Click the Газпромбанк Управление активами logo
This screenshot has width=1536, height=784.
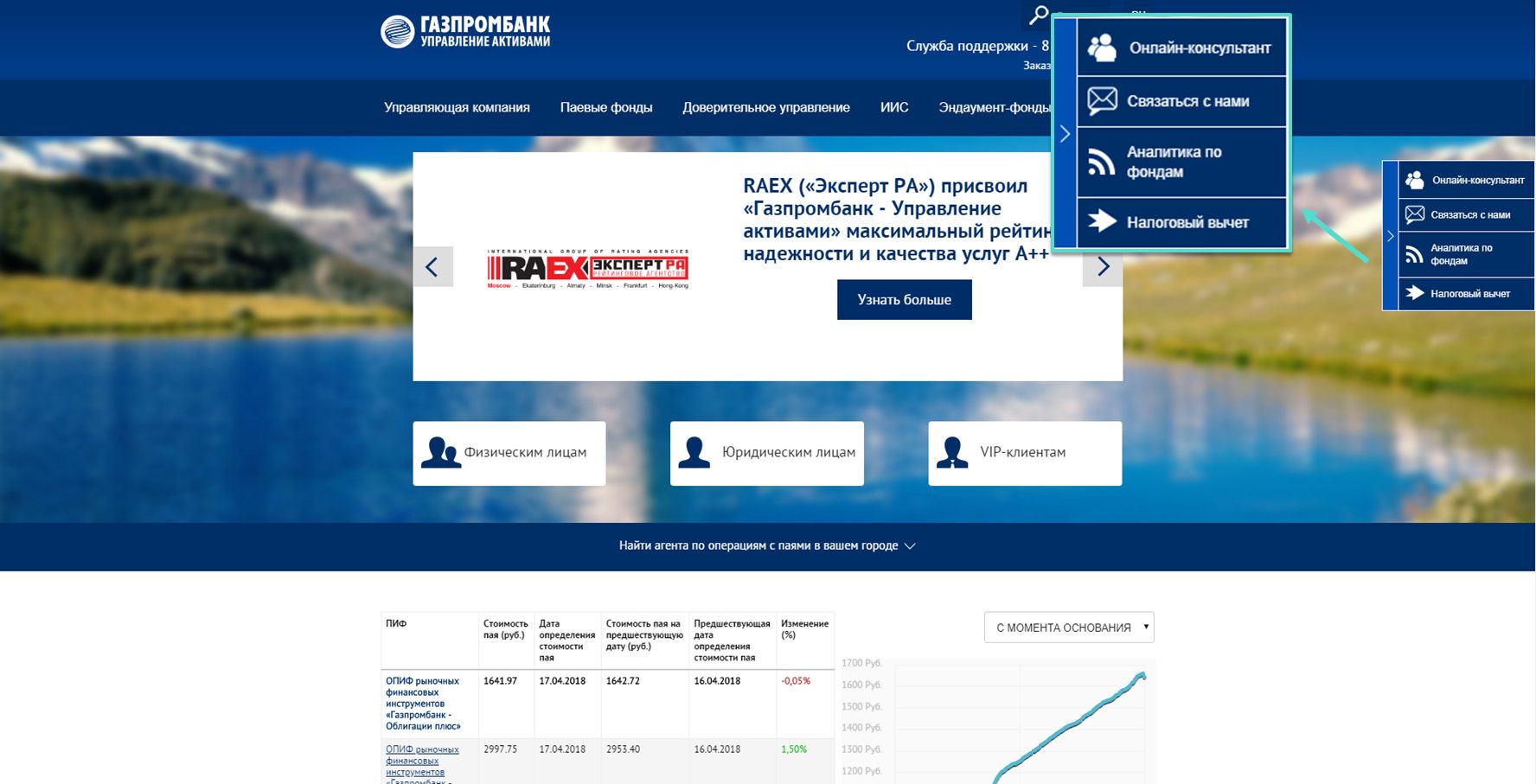[465, 32]
